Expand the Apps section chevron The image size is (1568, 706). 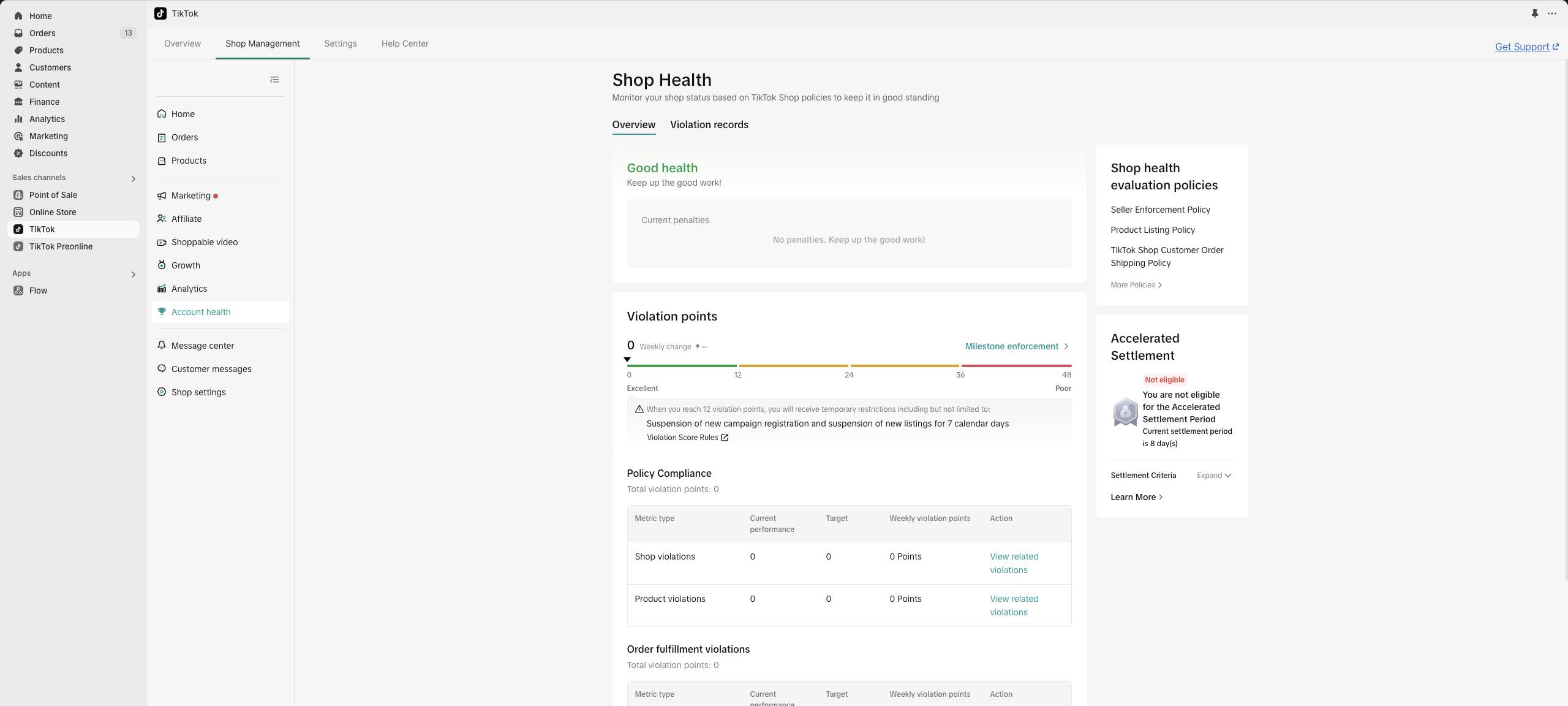pos(134,275)
